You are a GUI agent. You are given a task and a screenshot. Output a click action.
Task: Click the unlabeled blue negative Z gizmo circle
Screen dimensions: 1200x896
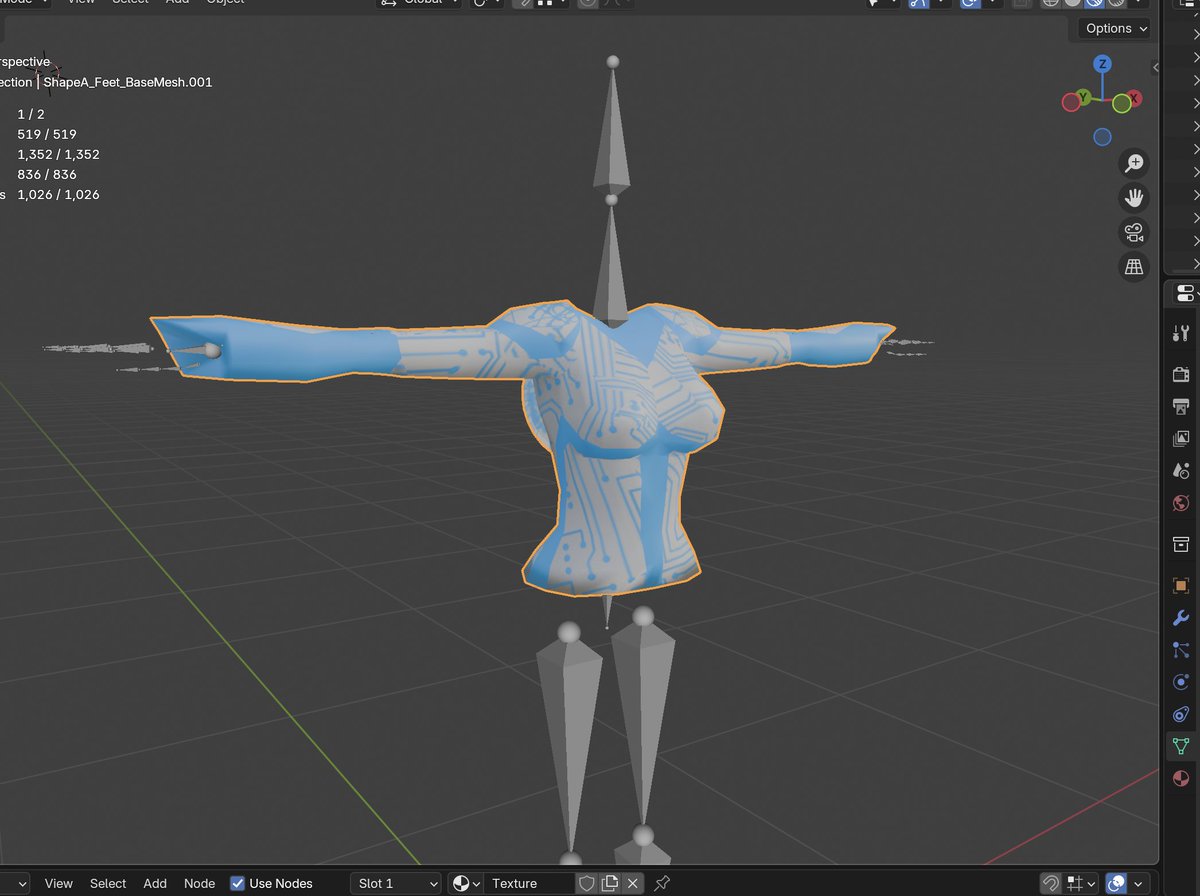pyautogui.click(x=1102, y=137)
